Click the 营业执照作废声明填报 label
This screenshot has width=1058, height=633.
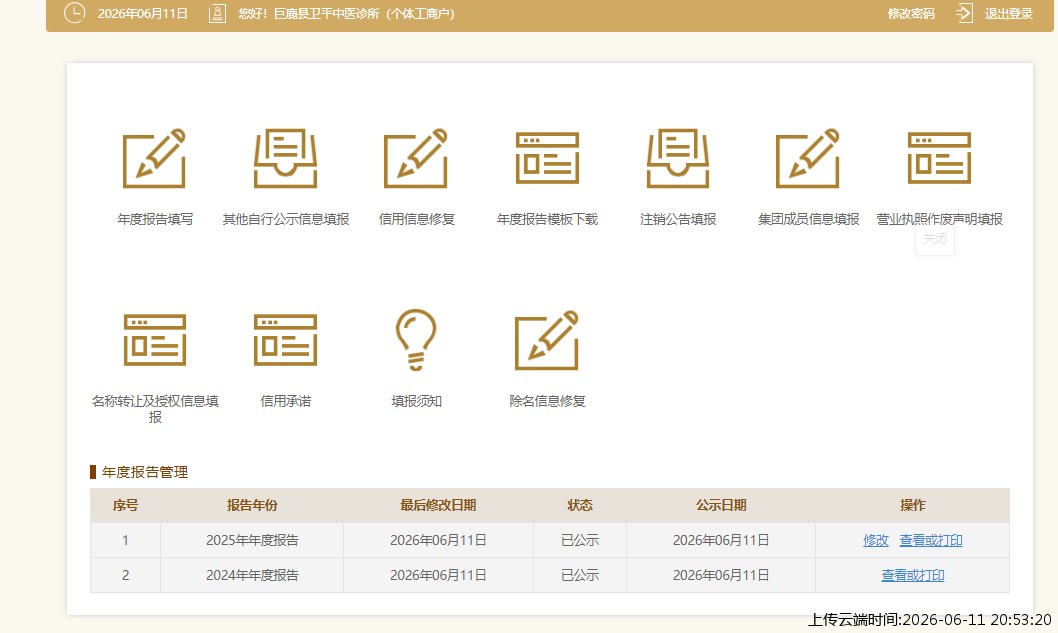click(939, 219)
